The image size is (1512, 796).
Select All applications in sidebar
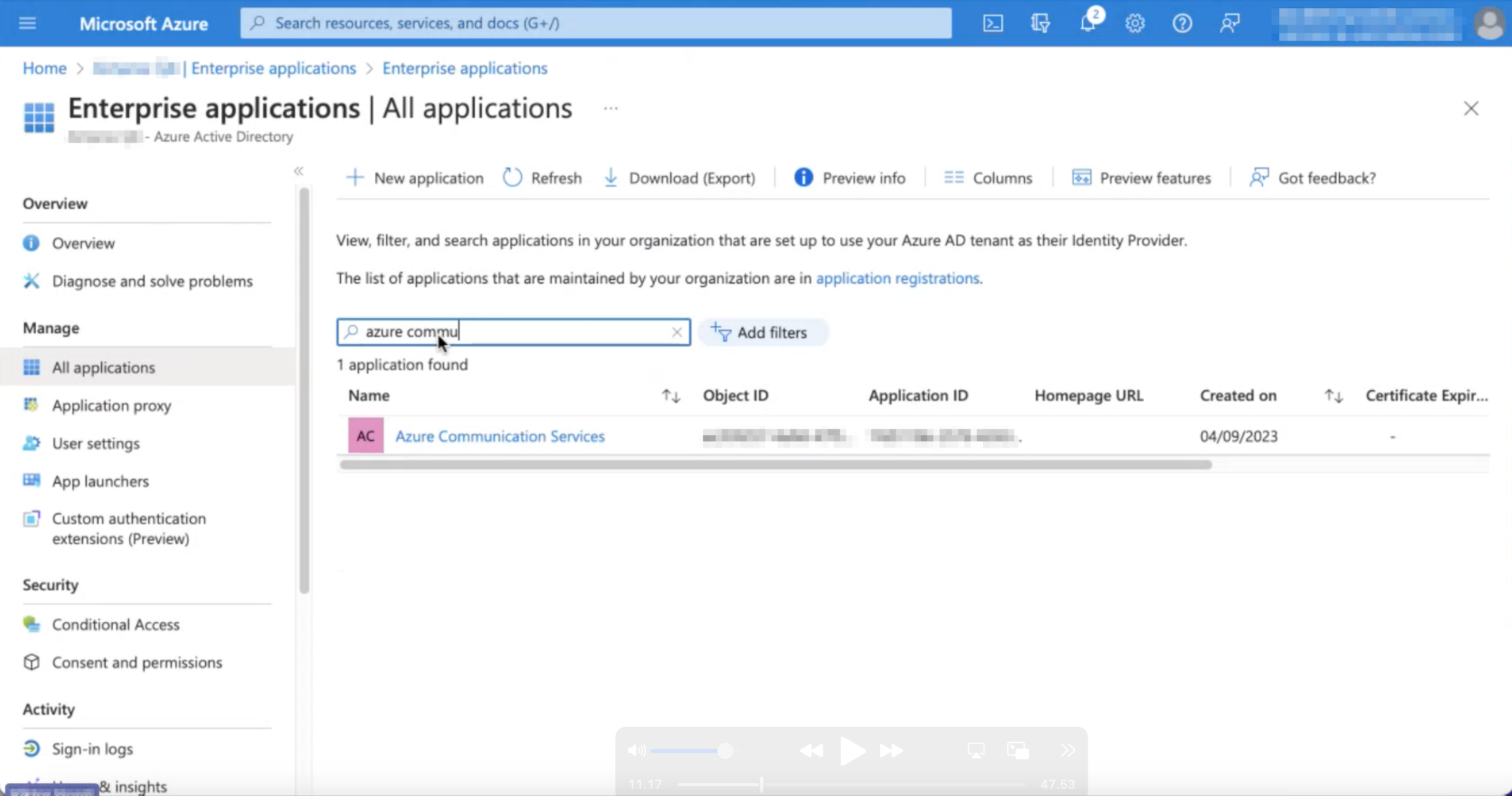pos(147,367)
